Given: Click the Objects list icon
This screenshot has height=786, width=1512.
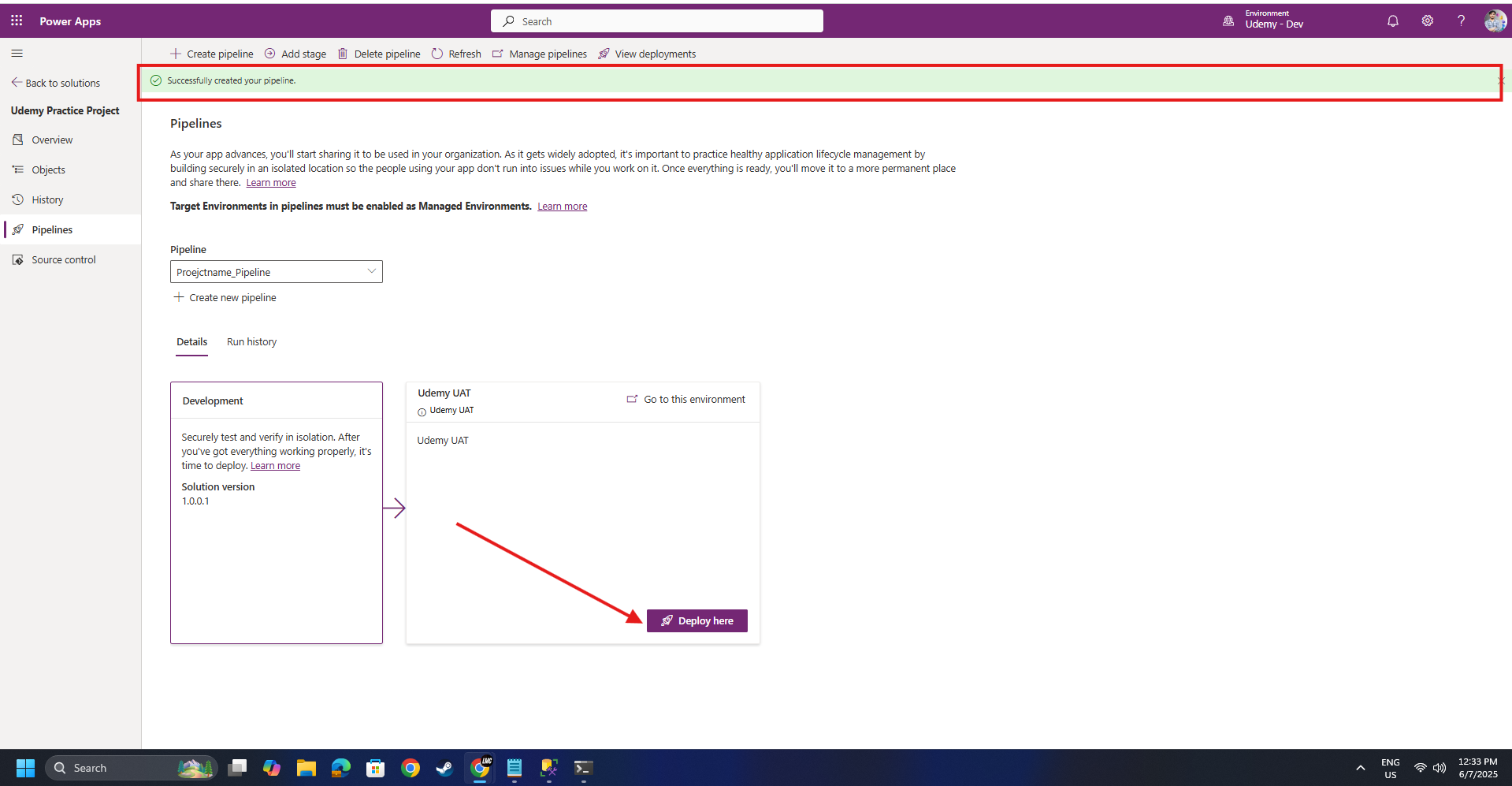Looking at the screenshot, I should 17,169.
